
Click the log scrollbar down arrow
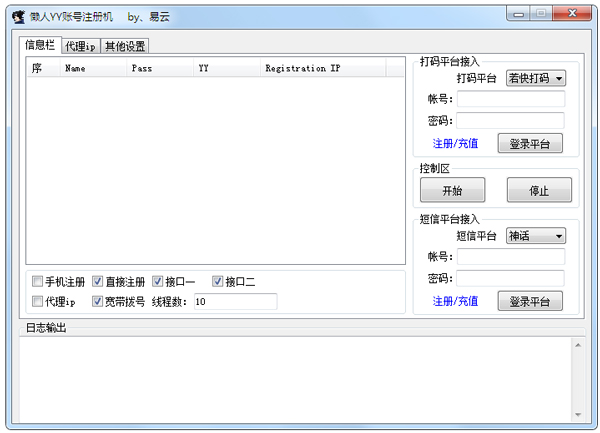coord(578,415)
